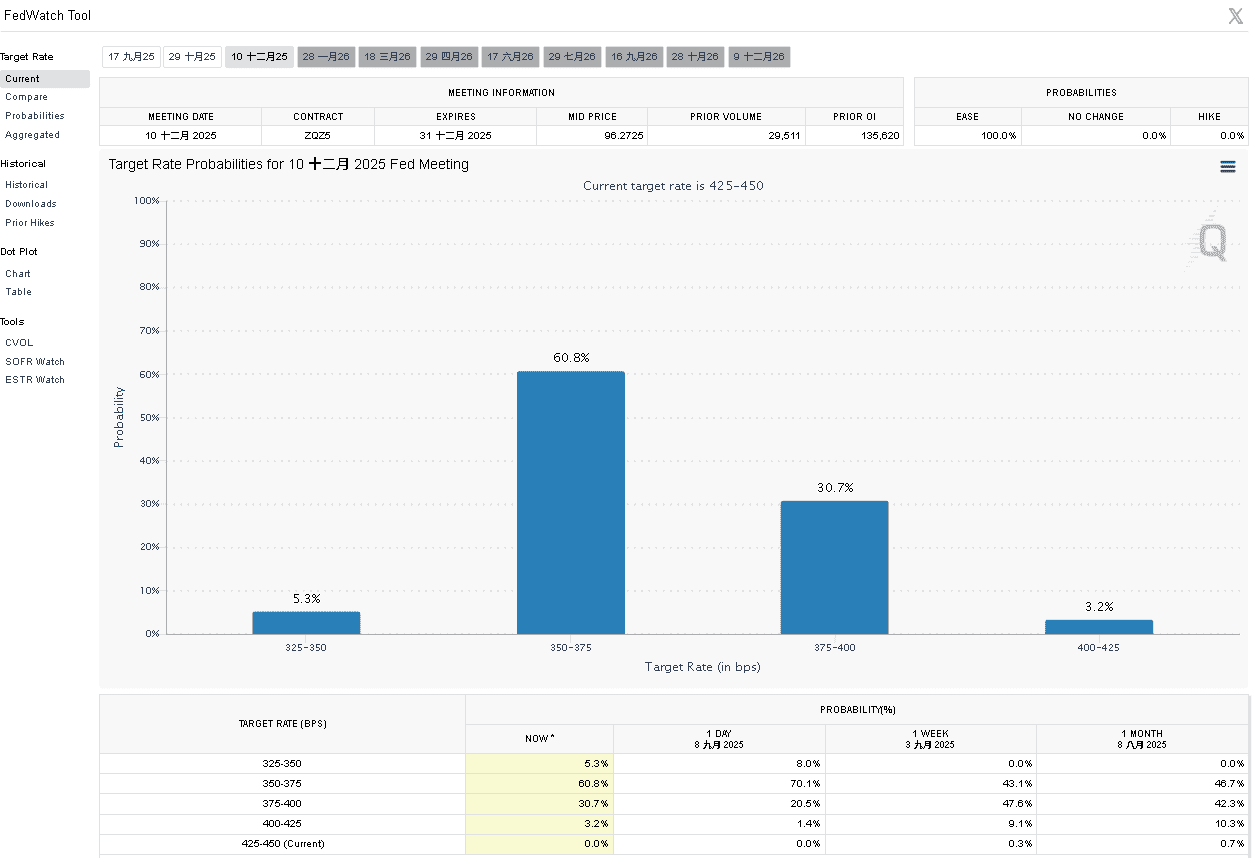Open the Compare view in sidebar
The image size is (1254, 858).
26,97
